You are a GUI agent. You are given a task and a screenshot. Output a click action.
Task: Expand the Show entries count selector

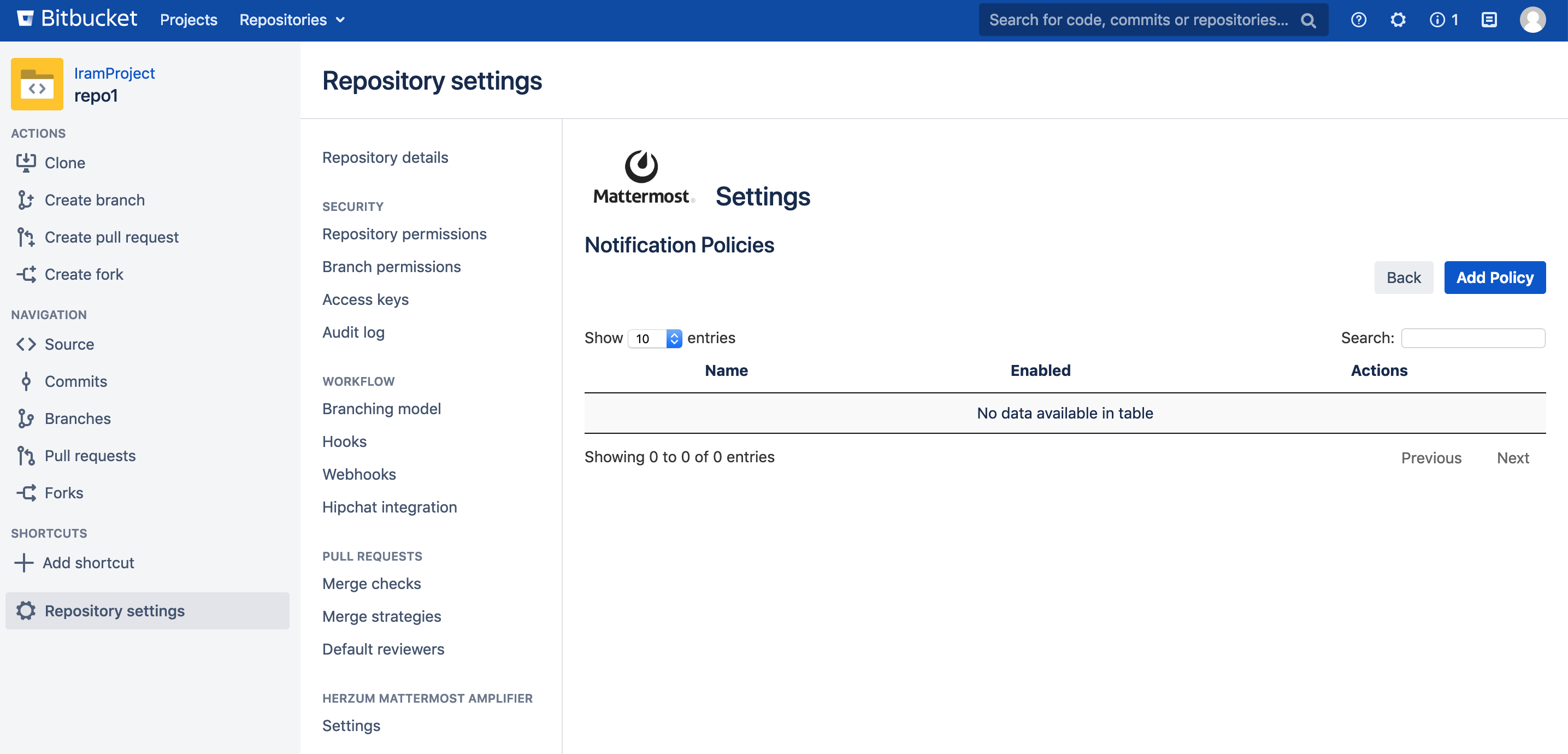pos(655,338)
